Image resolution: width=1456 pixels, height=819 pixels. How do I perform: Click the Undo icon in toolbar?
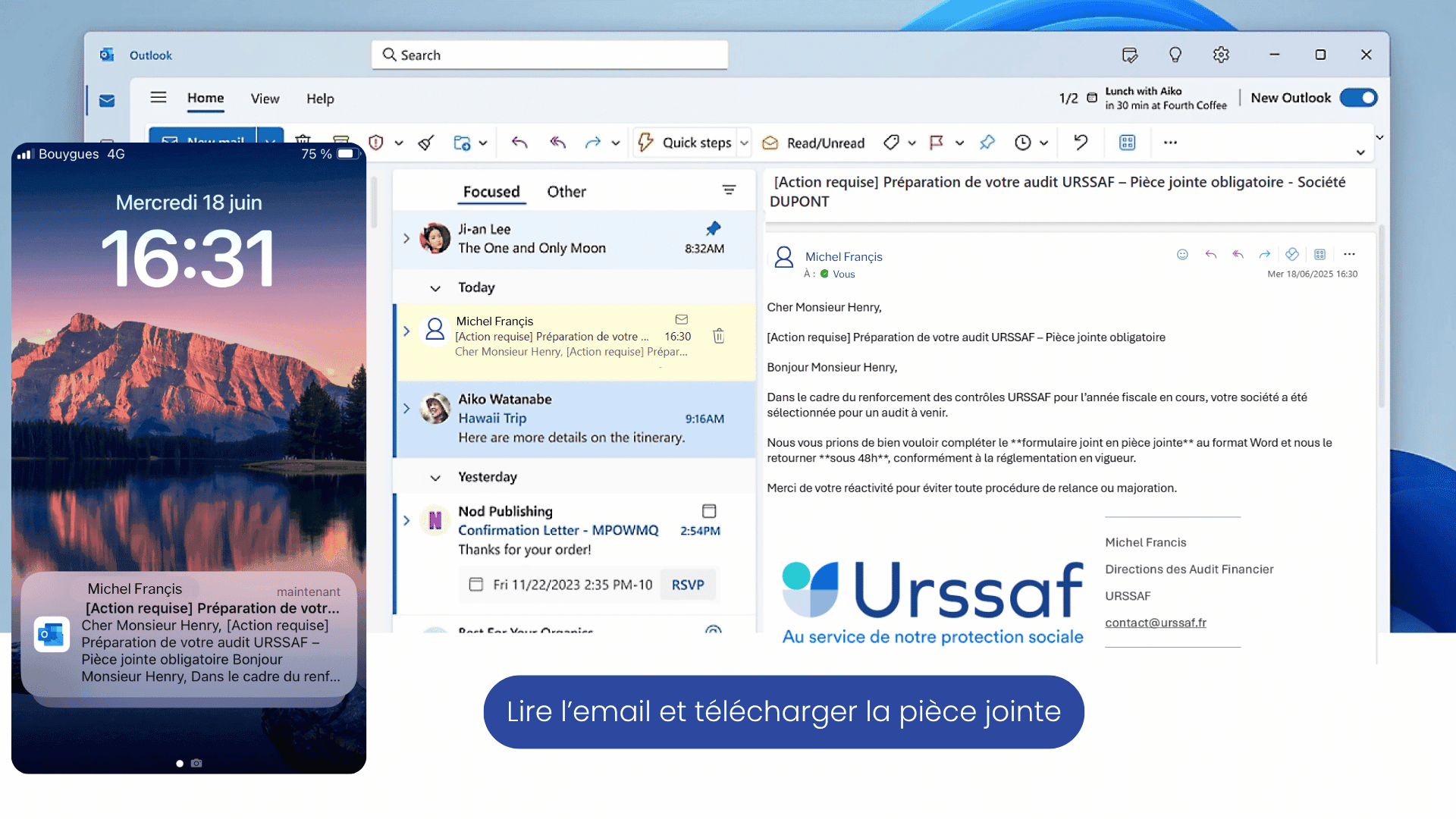1081,142
